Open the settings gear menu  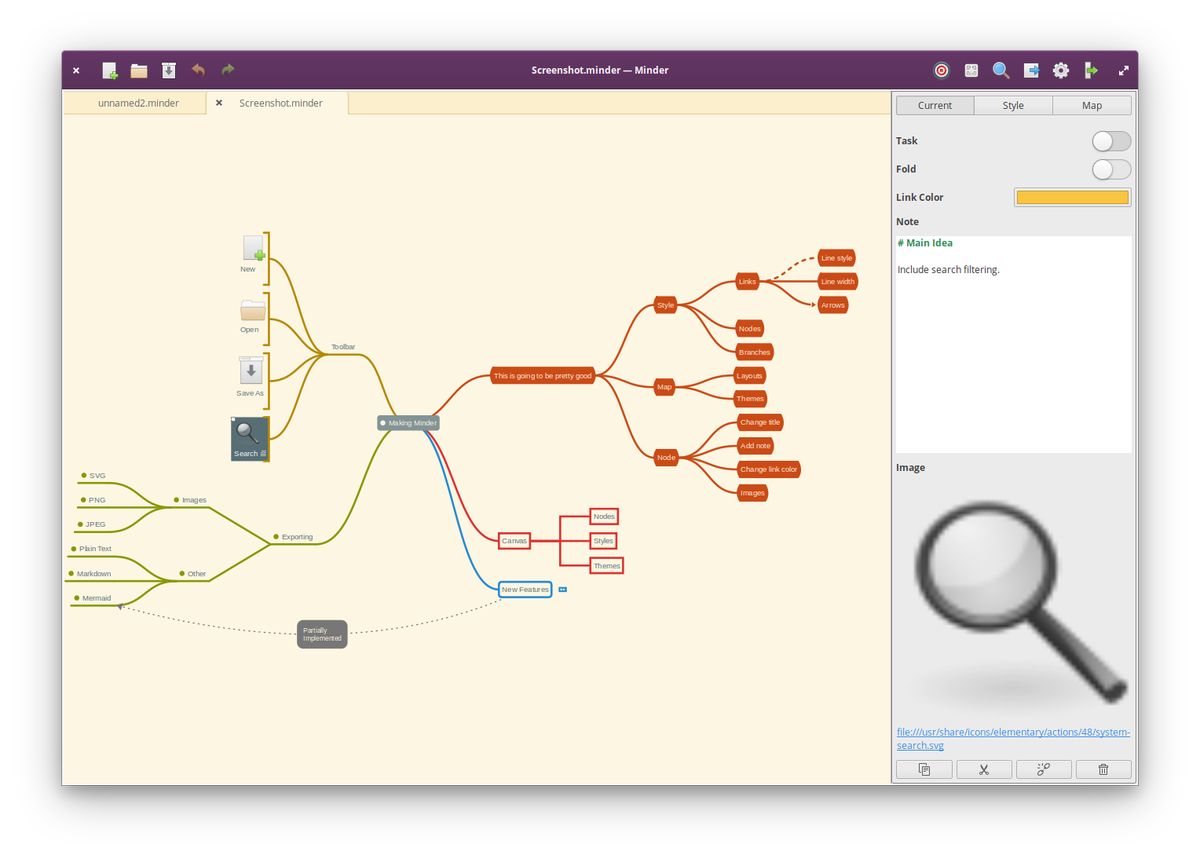pyautogui.click(x=1061, y=70)
